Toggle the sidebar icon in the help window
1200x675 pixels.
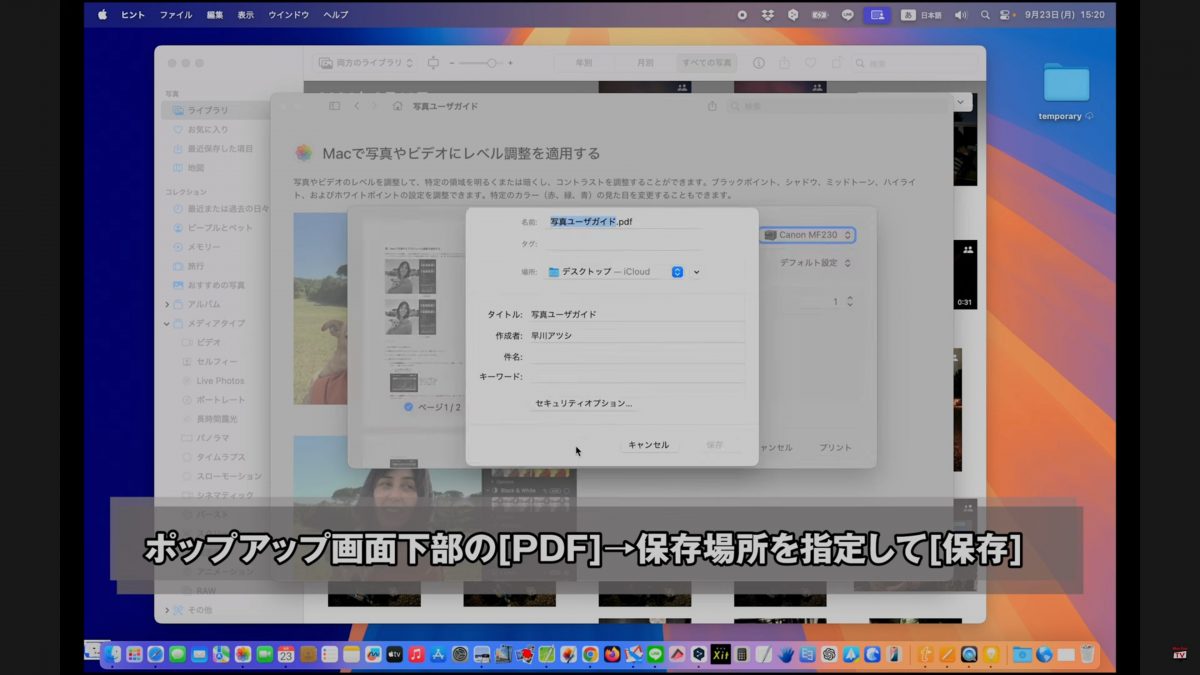(x=334, y=105)
